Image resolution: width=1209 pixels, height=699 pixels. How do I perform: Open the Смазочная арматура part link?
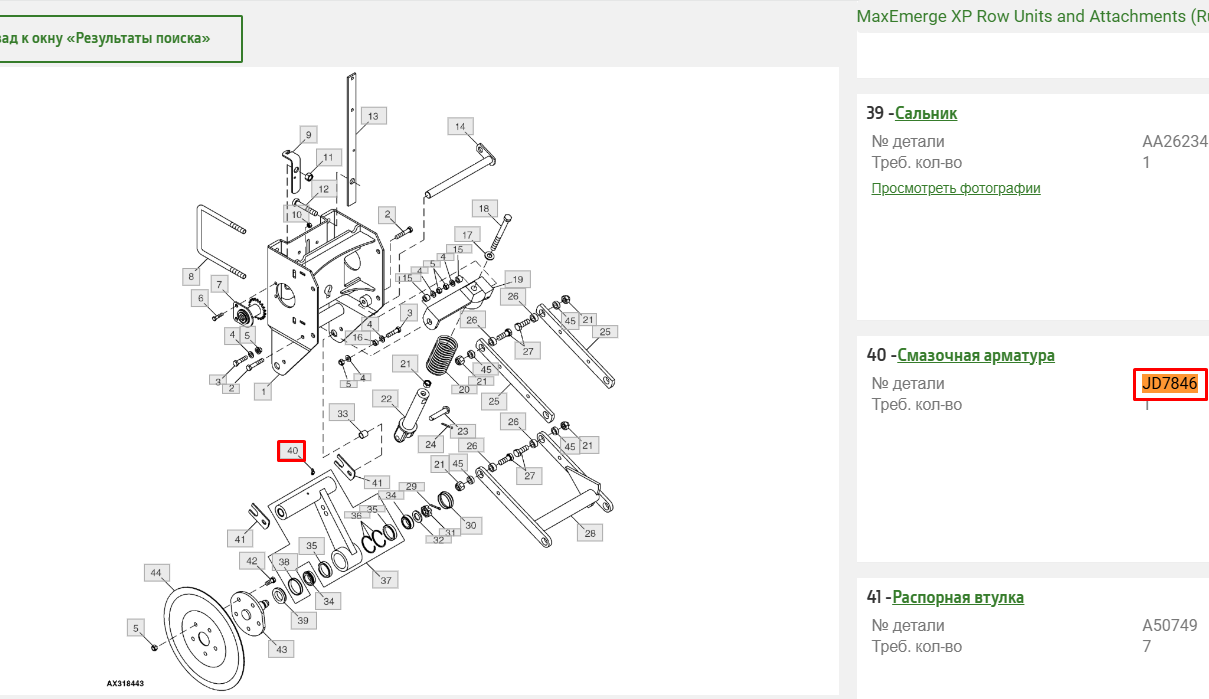[x=976, y=355]
